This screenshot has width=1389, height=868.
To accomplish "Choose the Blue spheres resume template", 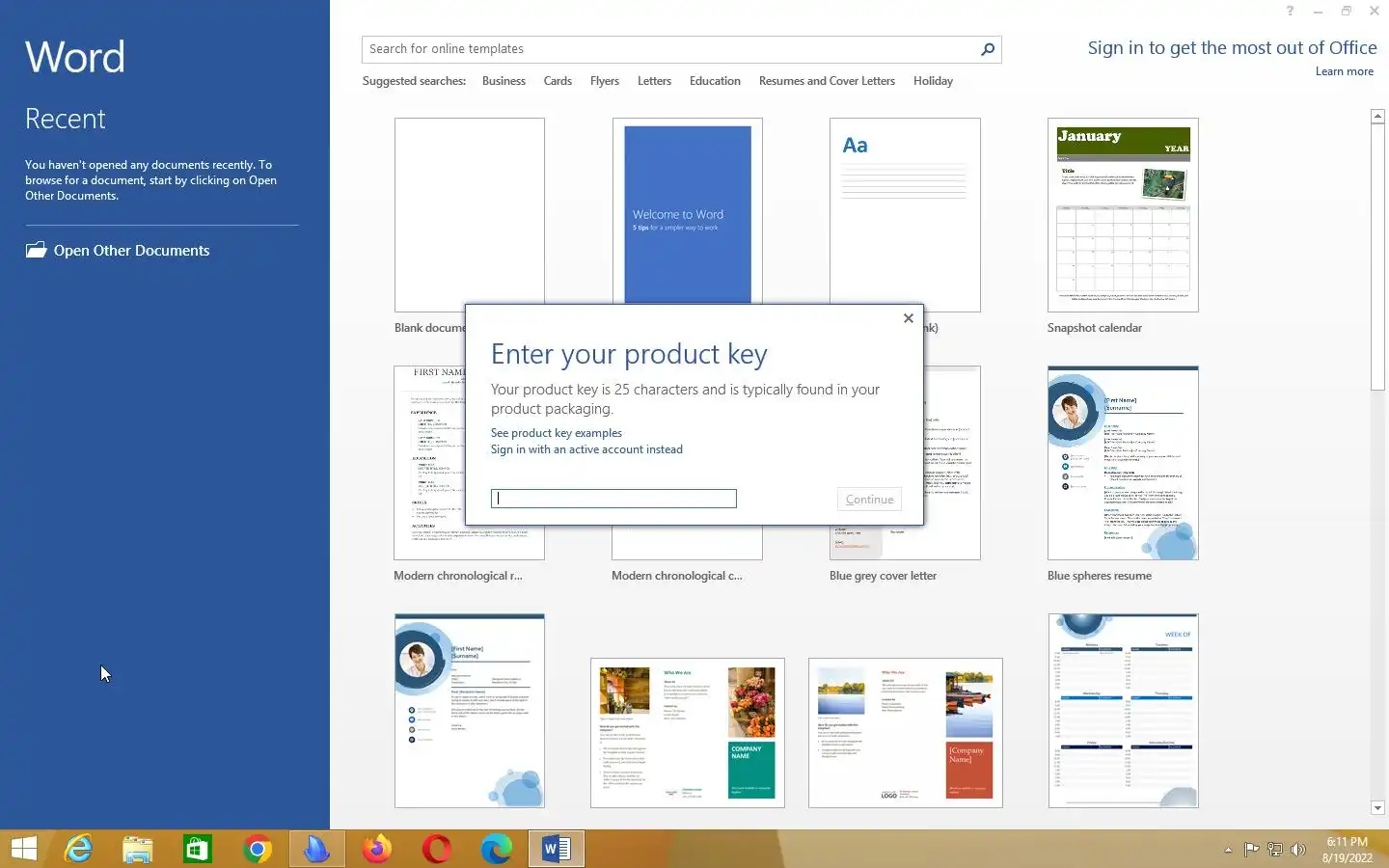I will tap(1123, 463).
